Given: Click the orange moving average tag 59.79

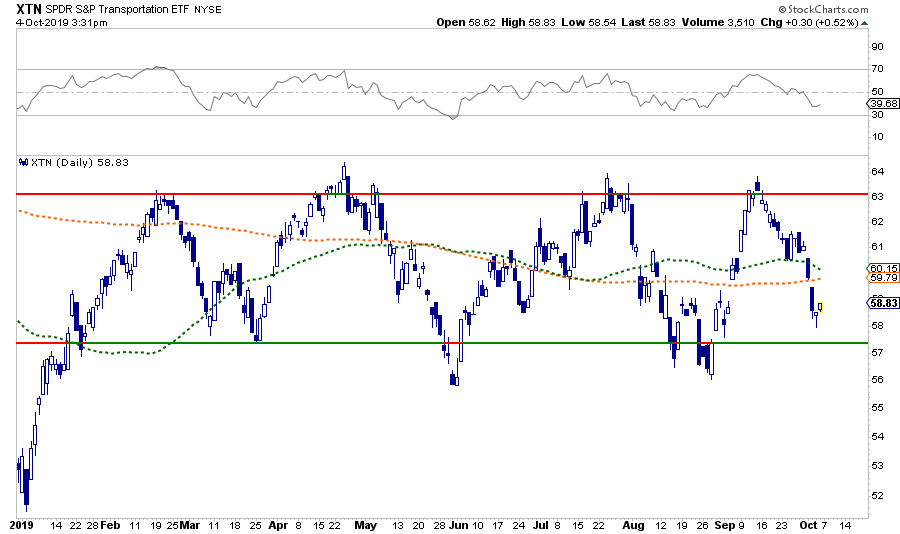Looking at the screenshot, I should [x=883, y=277].
